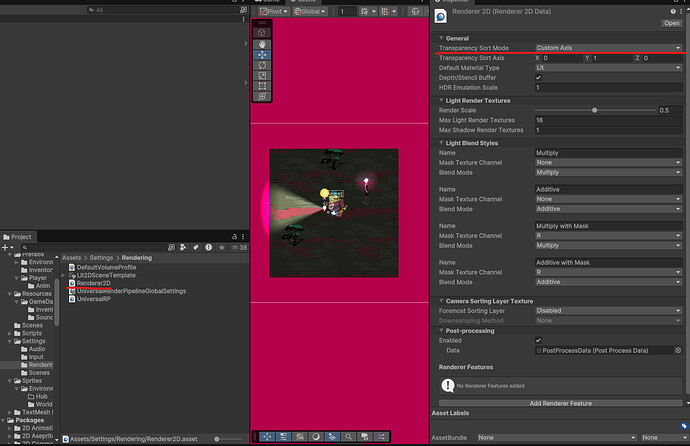Viewport: 690px width, 446px height.
Task: Select the Rotate tool
Action: click(x=262, y=65)
